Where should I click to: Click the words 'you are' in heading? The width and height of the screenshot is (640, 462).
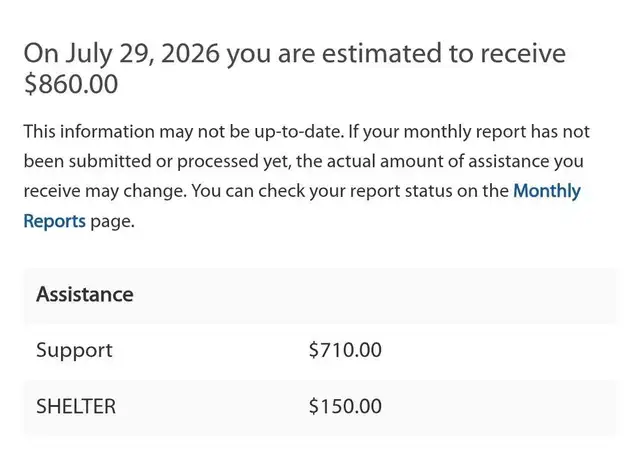pos(271,55)
